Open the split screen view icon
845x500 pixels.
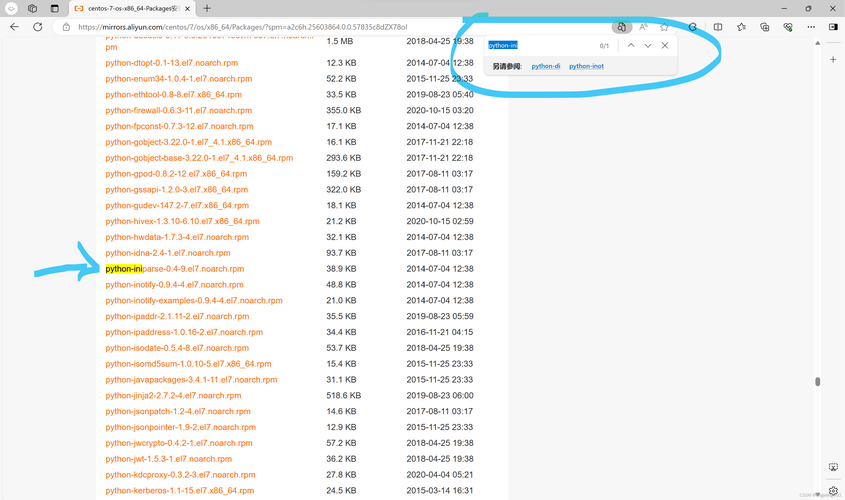pos(718,27)
